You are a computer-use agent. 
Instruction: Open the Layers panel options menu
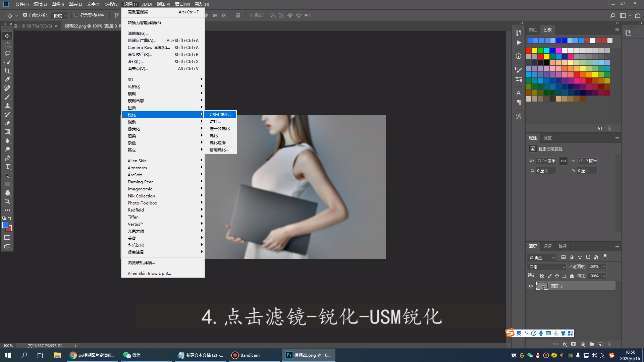[617, 246]
